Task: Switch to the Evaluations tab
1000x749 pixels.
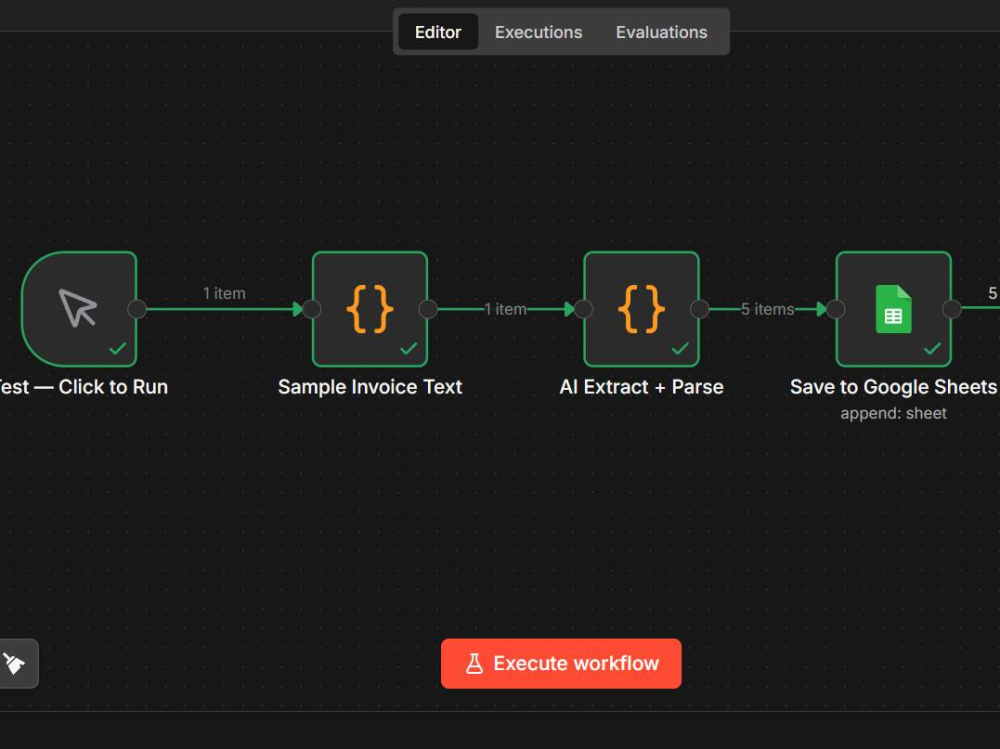Action: click(x=661, y=32)
